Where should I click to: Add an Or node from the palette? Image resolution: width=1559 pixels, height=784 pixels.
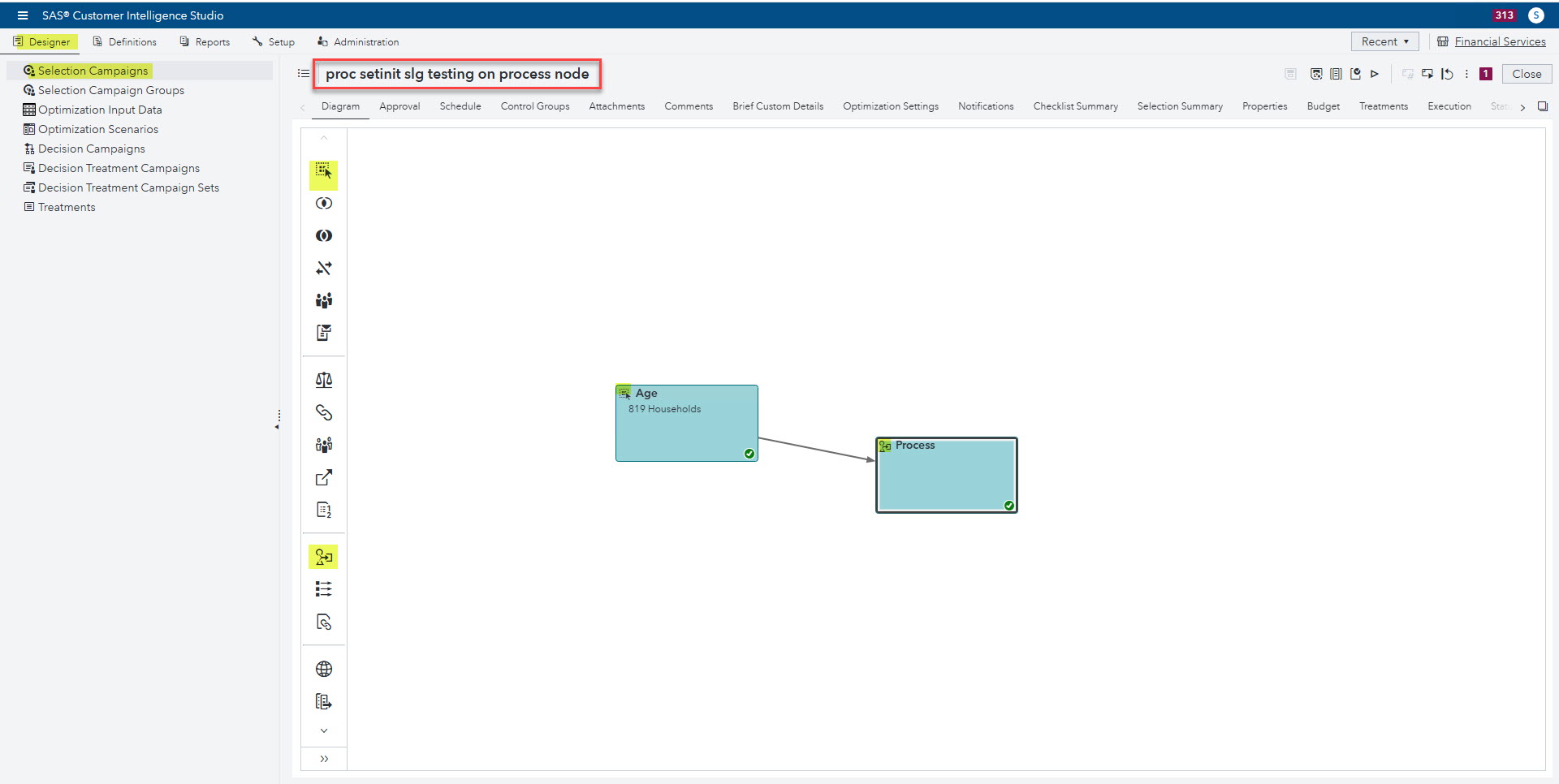[x=323, y=235]
